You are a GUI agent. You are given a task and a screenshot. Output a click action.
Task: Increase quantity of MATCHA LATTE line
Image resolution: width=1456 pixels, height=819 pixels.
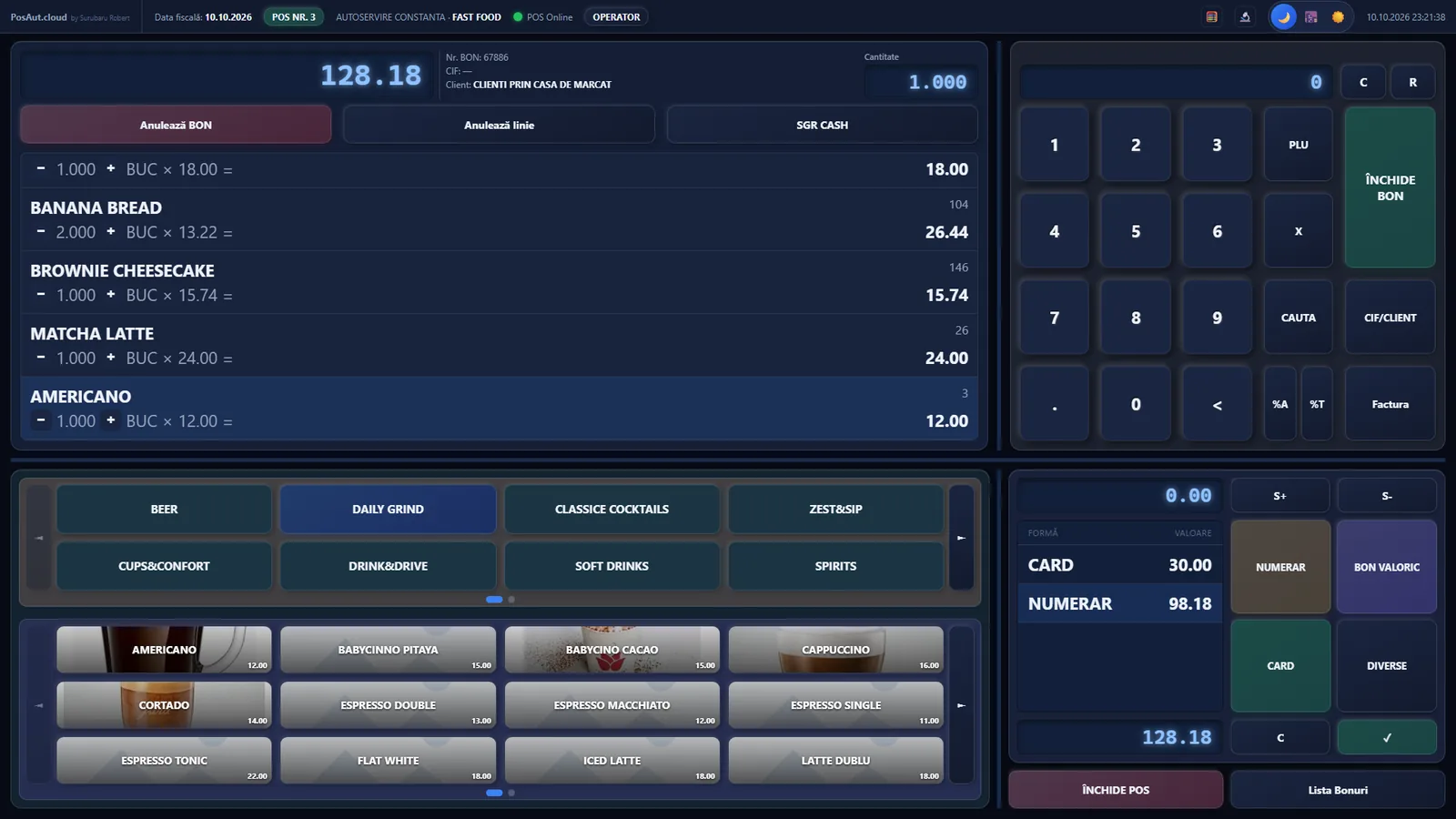(x=111, y=358)
